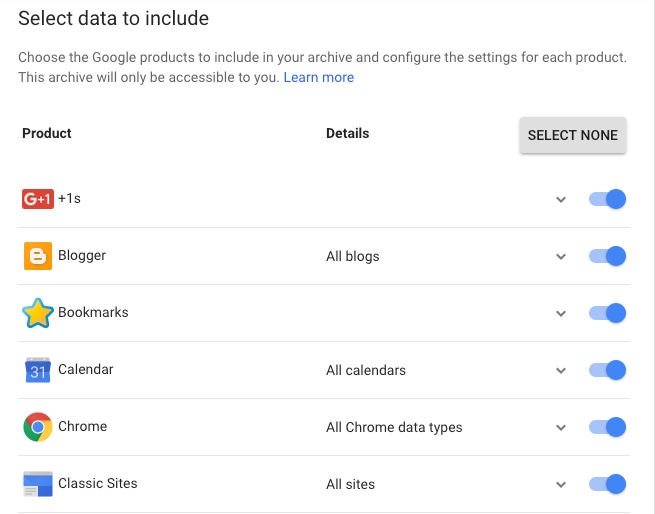The image size is (655, 514).
Task: Toggle off Bookmarks data export
Action: (x=607, y=313)
